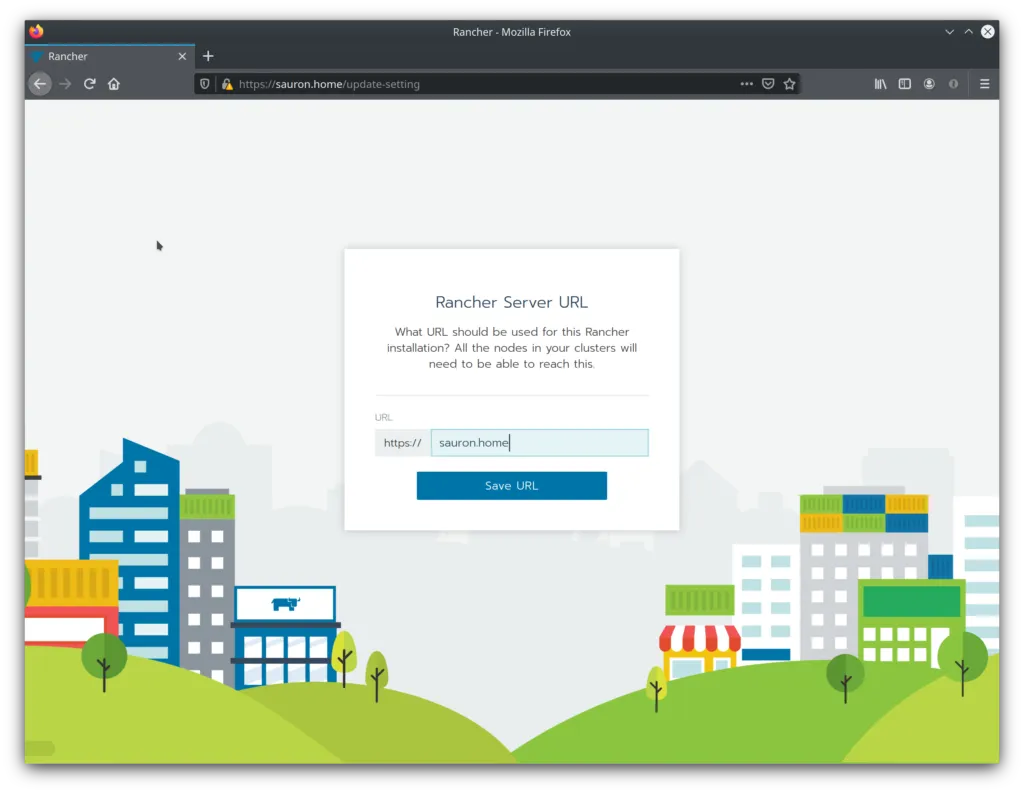Close the Rancher tab
The image size is (1024, 793).
point(182,56)
